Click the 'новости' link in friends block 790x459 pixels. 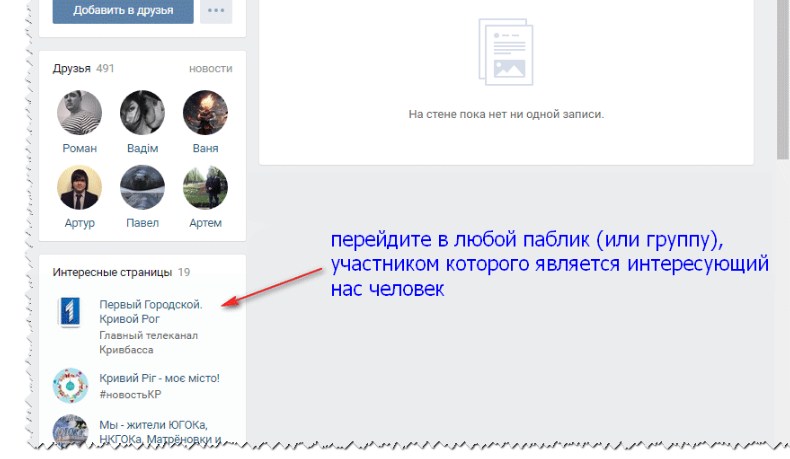(x=211, y=69)
